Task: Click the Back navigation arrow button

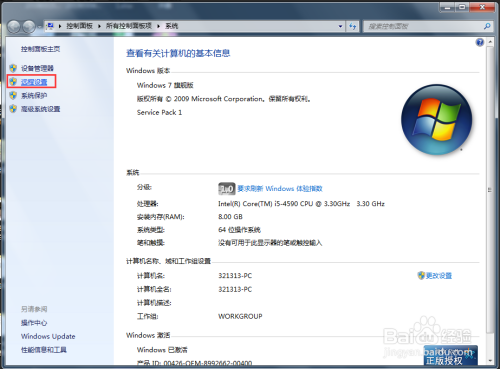Action: (14, 26)
